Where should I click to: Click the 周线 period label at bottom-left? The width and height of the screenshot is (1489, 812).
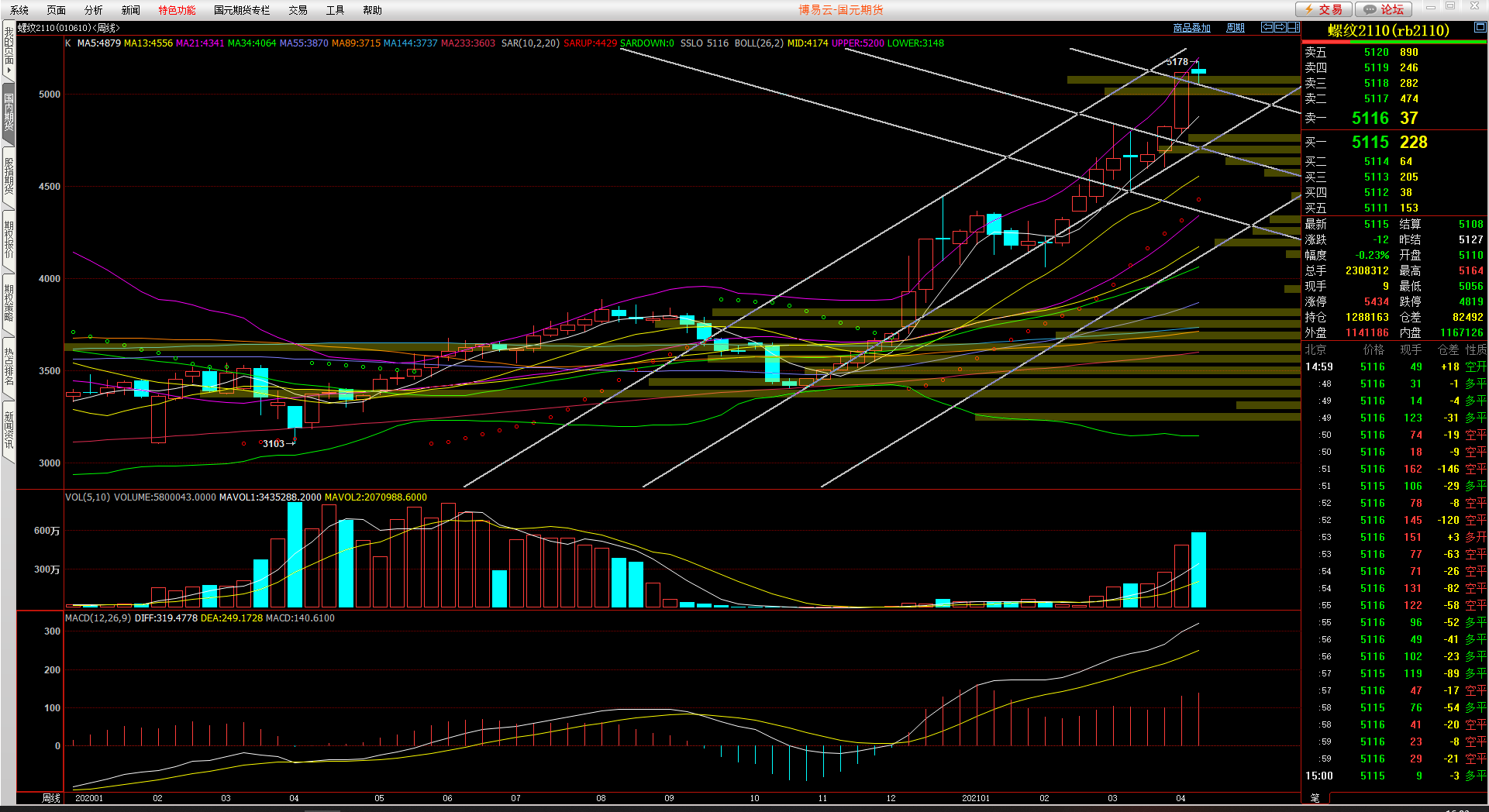point(50,798)
